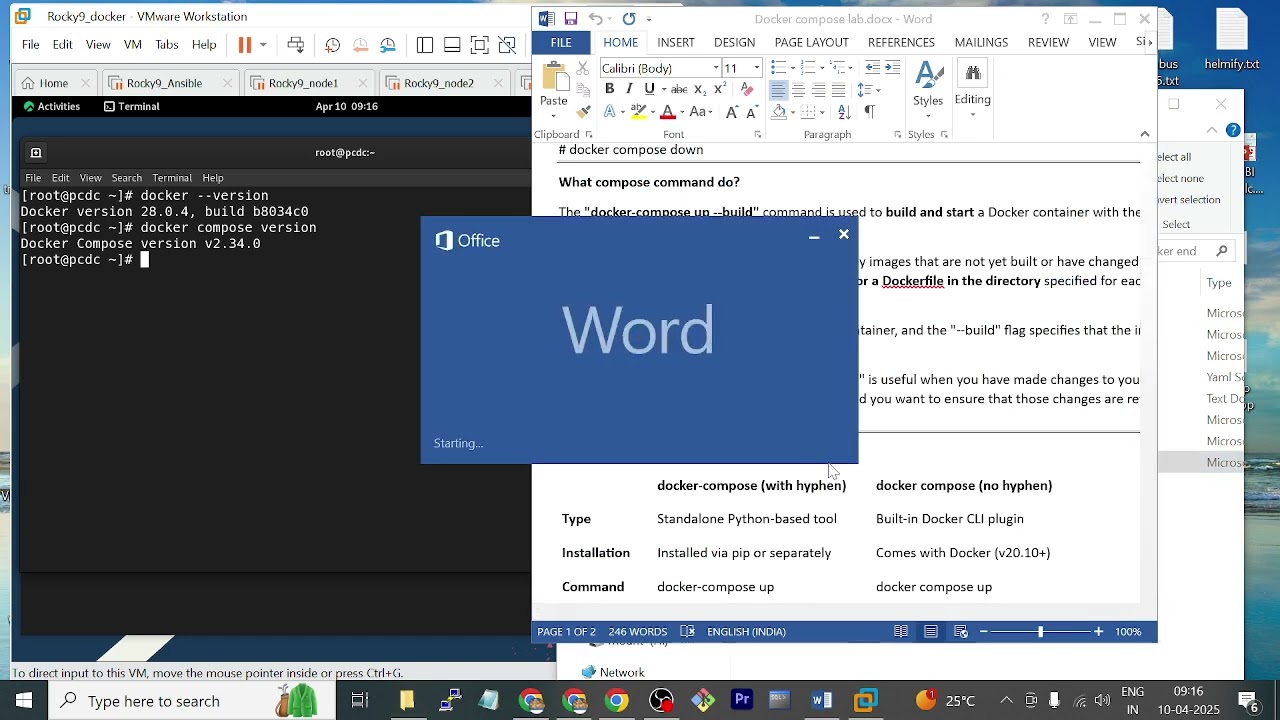
Task: Open the bullets list dropdown
Action: (x=792, y=68)
